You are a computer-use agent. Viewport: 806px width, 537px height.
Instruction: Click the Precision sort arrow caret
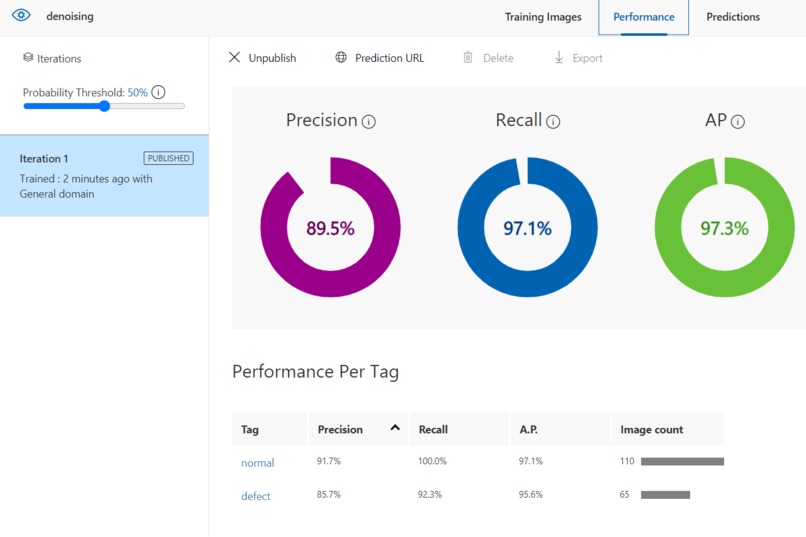[395, 428]
